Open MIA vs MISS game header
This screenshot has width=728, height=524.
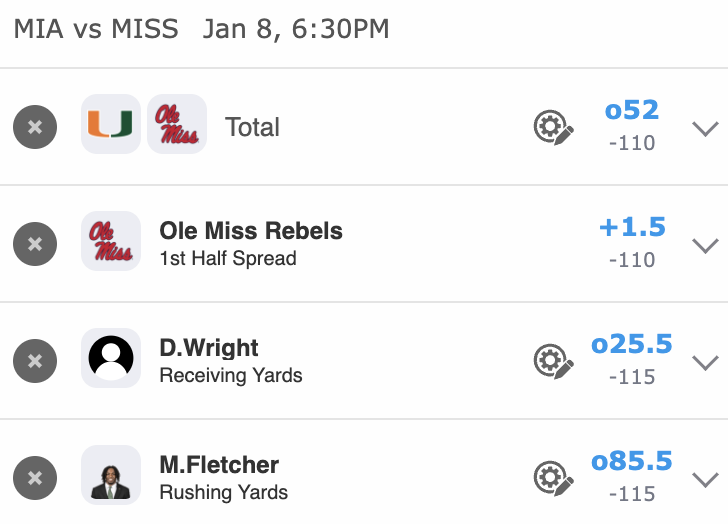200,28
